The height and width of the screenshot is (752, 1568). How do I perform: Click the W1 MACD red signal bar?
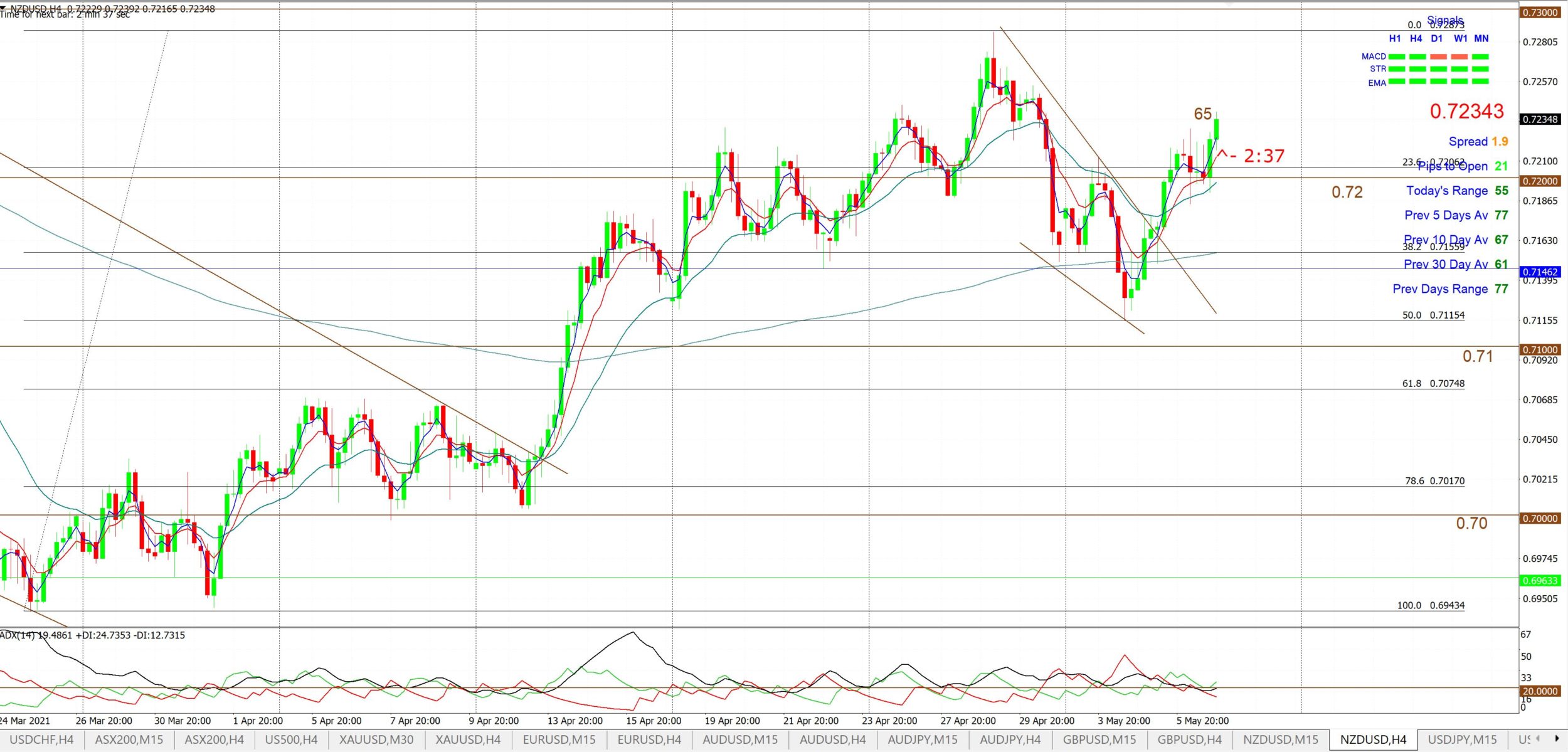1459,56
